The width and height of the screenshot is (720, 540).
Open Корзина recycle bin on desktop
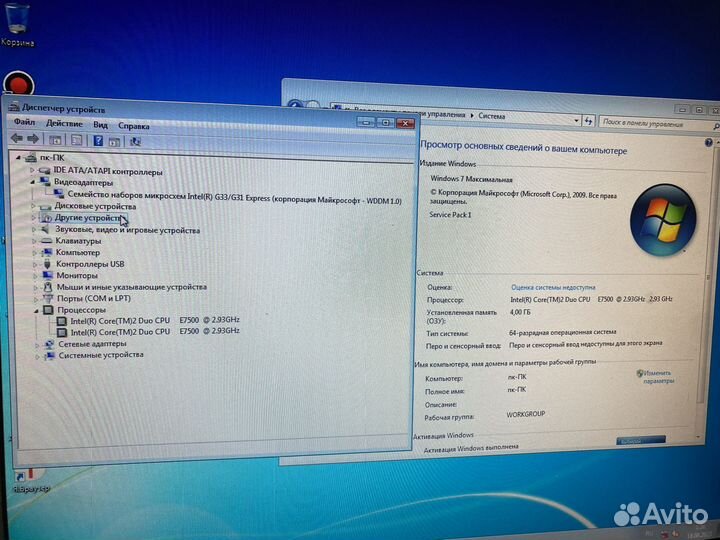tap(17, 24)
